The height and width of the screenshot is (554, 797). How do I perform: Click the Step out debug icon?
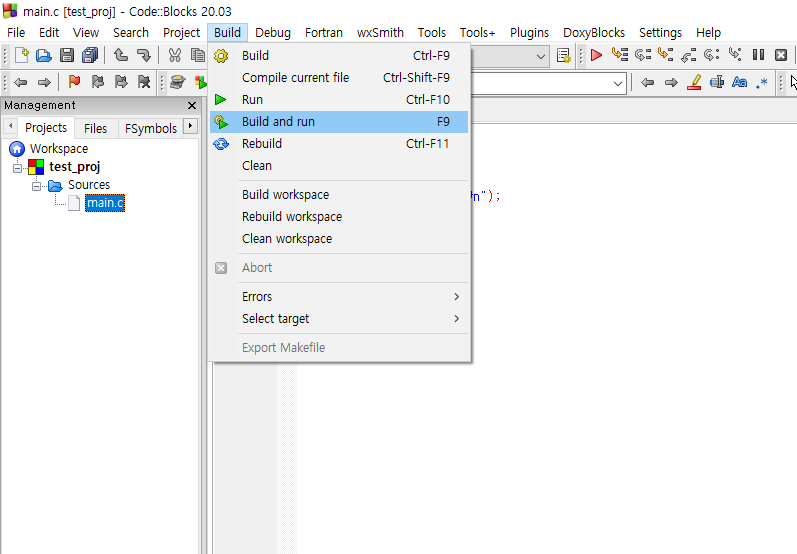(x=689, y=55)
